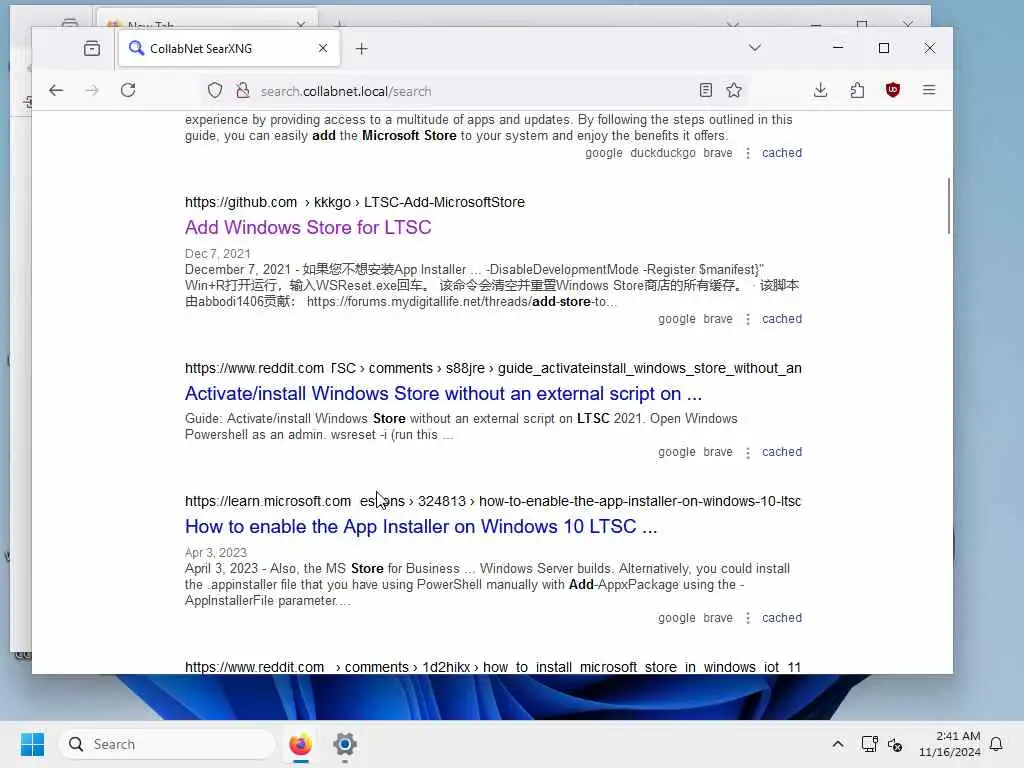
Task: Open Firefox View icon beside the tab
Action: (92, 48)
